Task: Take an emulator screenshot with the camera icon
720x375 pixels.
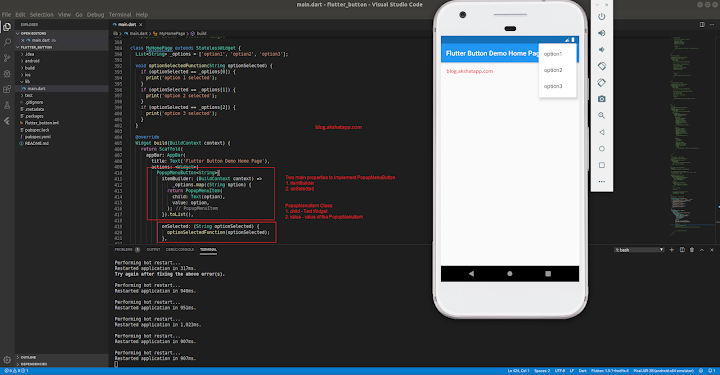Action: pyautogui.click(x=602, y=99)
